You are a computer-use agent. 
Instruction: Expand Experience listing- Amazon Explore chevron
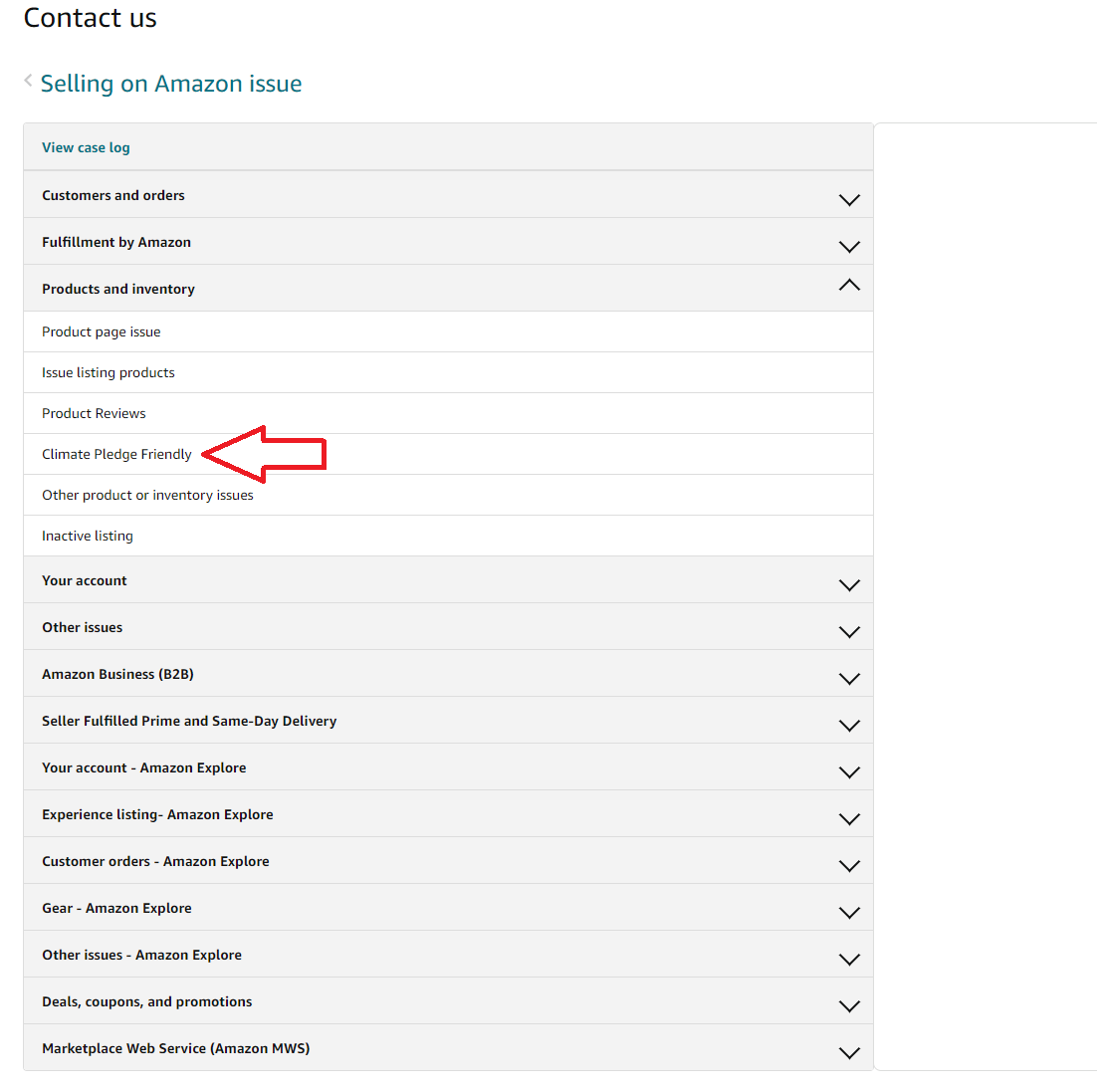coord(848,818)
